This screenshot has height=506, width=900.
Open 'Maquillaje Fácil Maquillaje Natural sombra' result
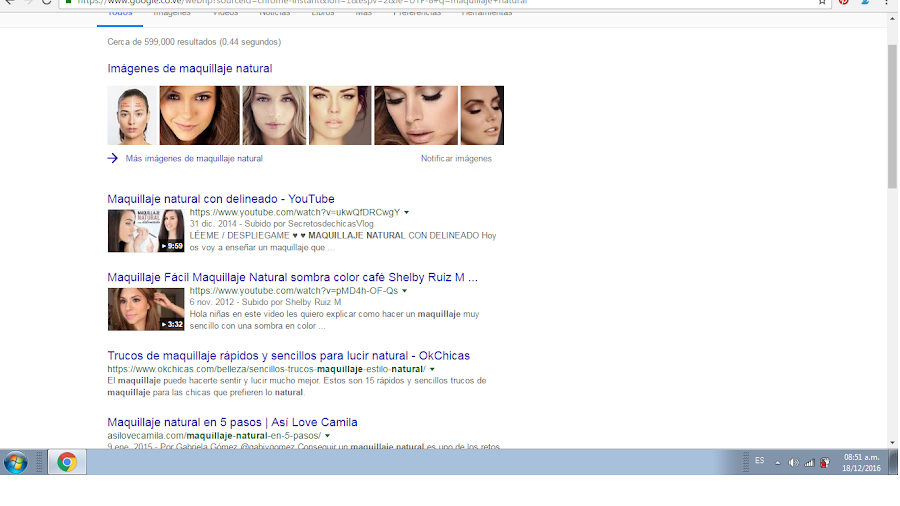[292, 277]
